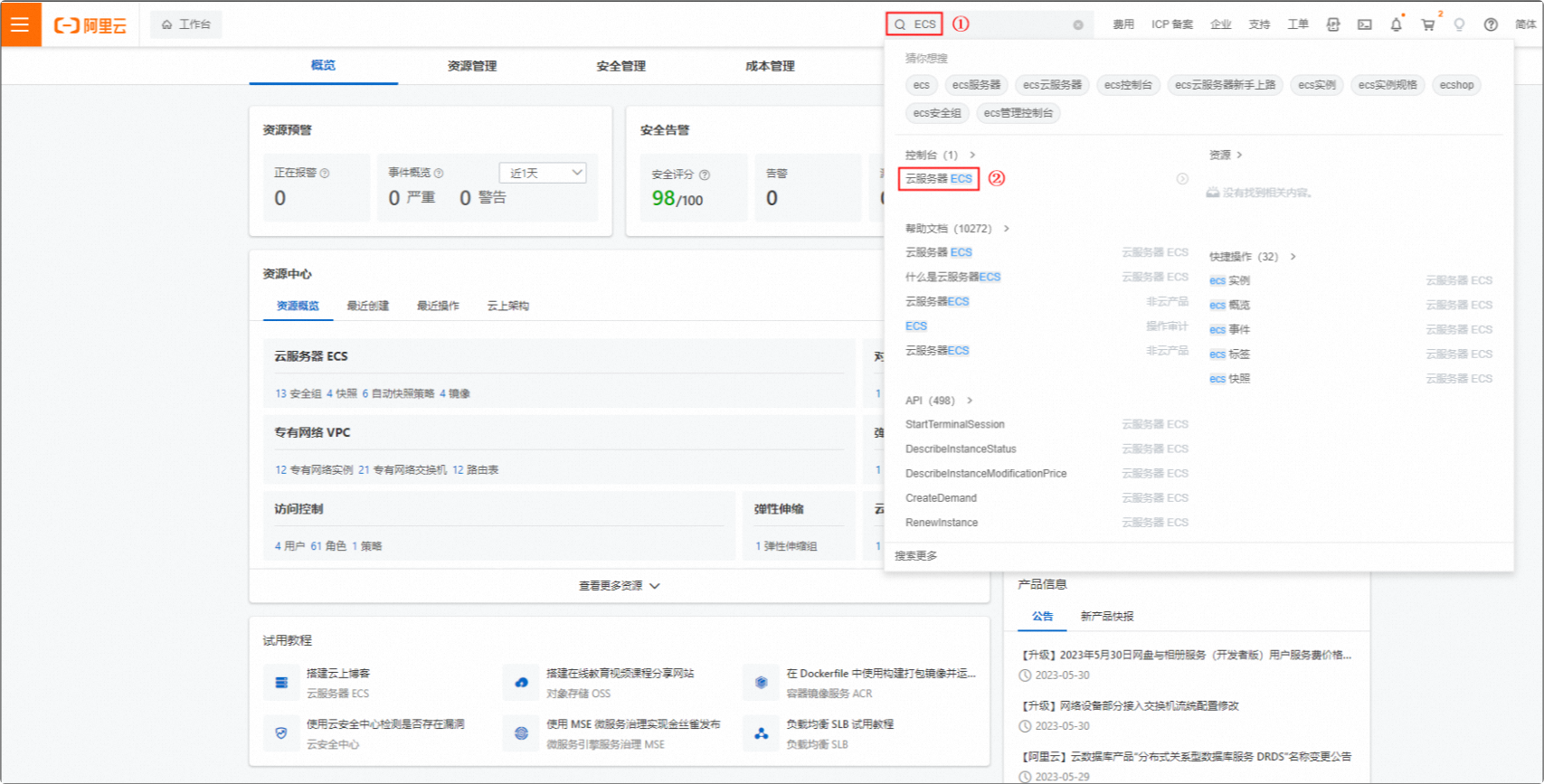The image size is (1544, 784).
Task: Open the mobile app icon next to 工单
Action: pos(1333,24)
